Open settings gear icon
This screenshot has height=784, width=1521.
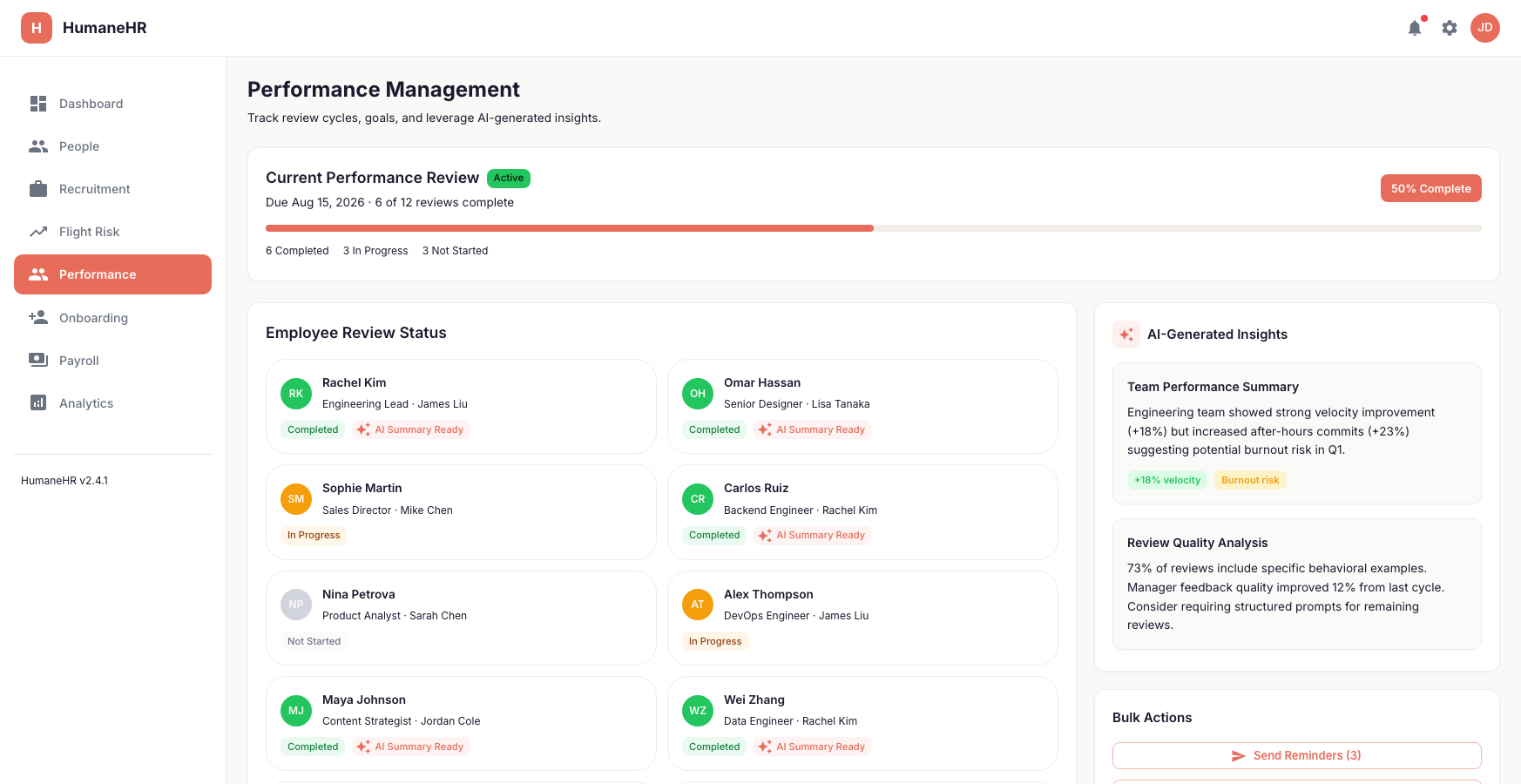click(x=1450, y=28)
